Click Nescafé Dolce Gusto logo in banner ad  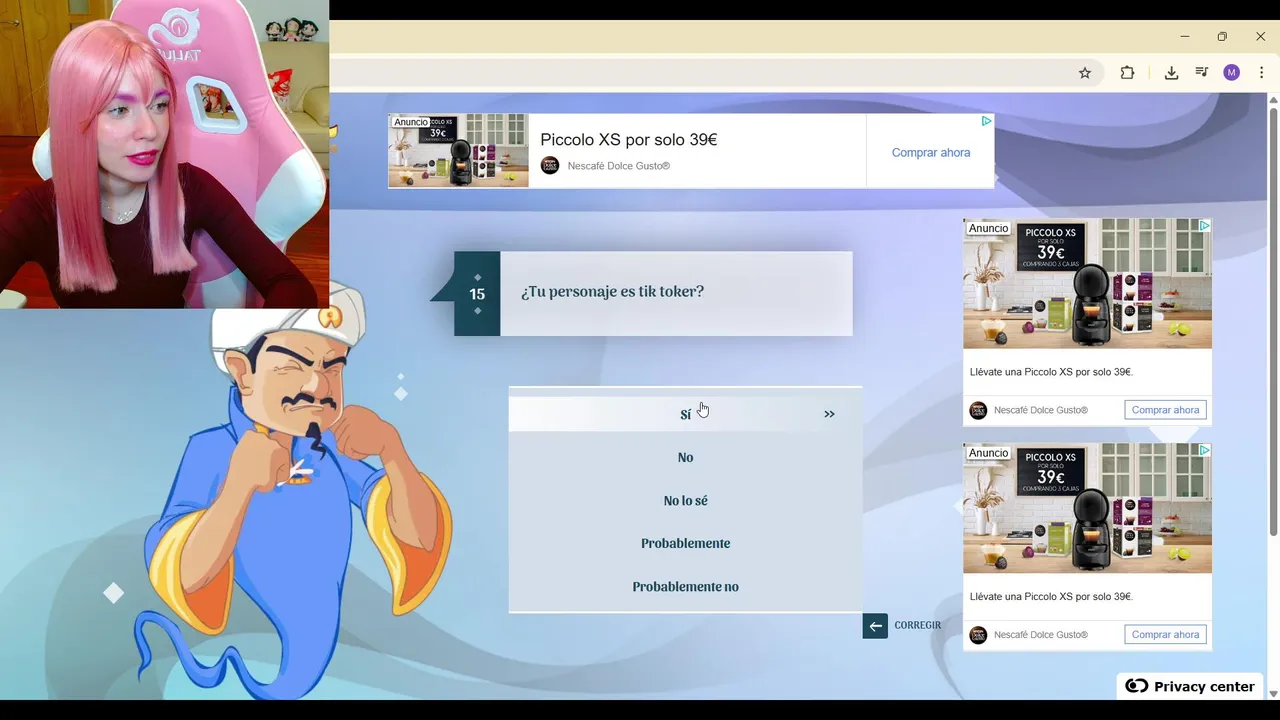coord(550,166)
